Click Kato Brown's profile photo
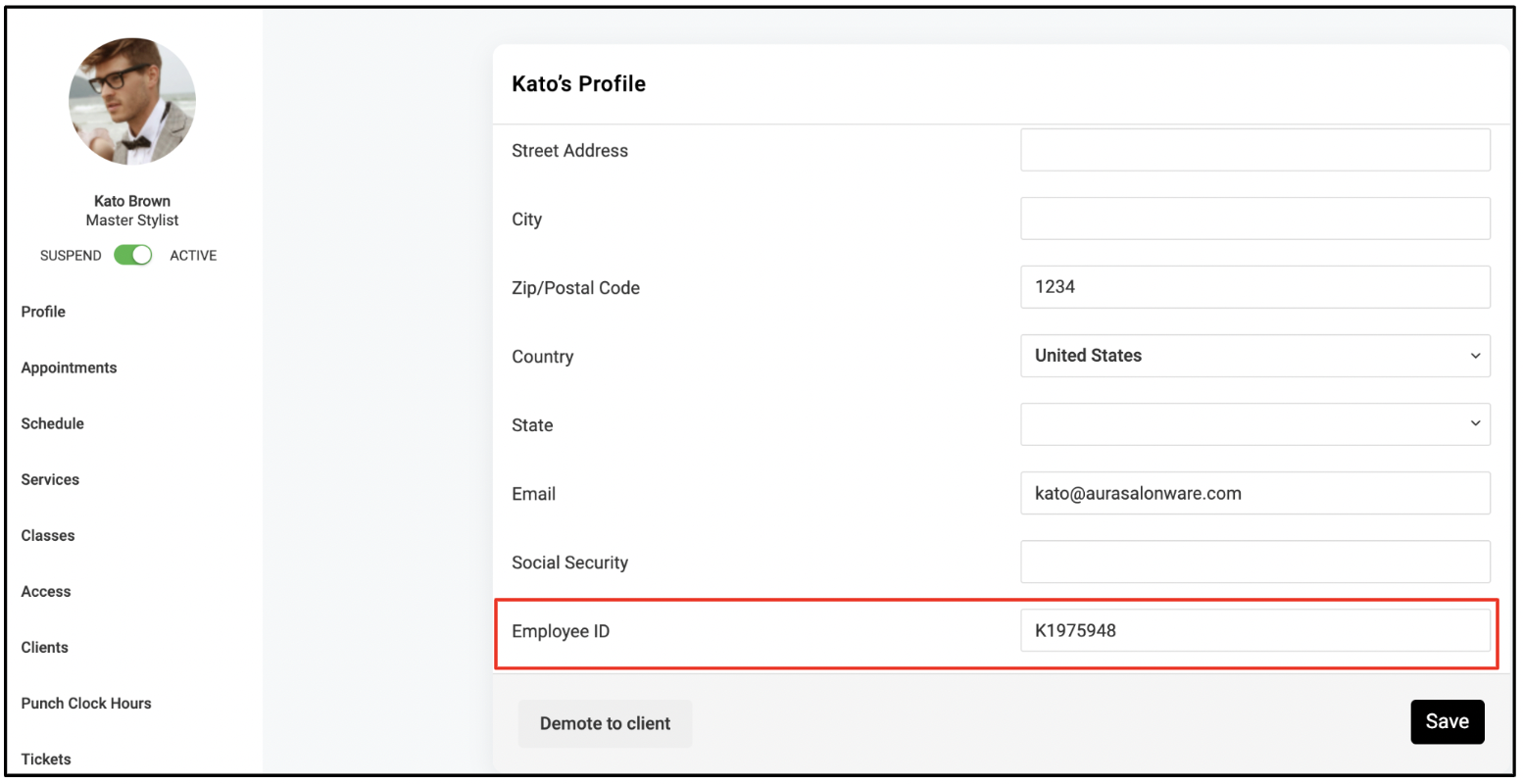 click(132, 102)
